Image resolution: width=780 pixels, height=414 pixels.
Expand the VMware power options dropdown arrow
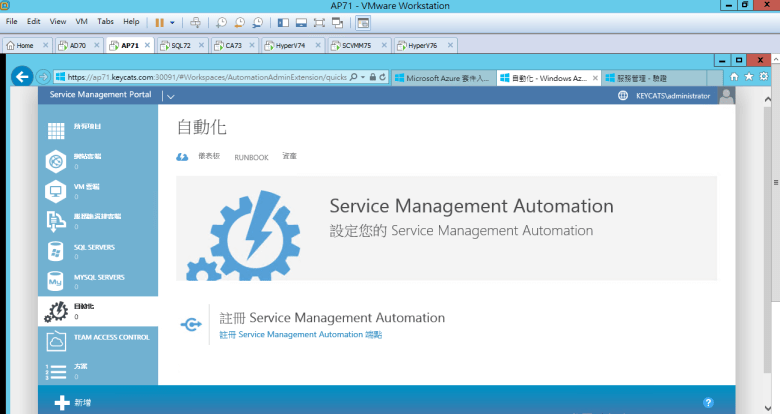(172, 21)
